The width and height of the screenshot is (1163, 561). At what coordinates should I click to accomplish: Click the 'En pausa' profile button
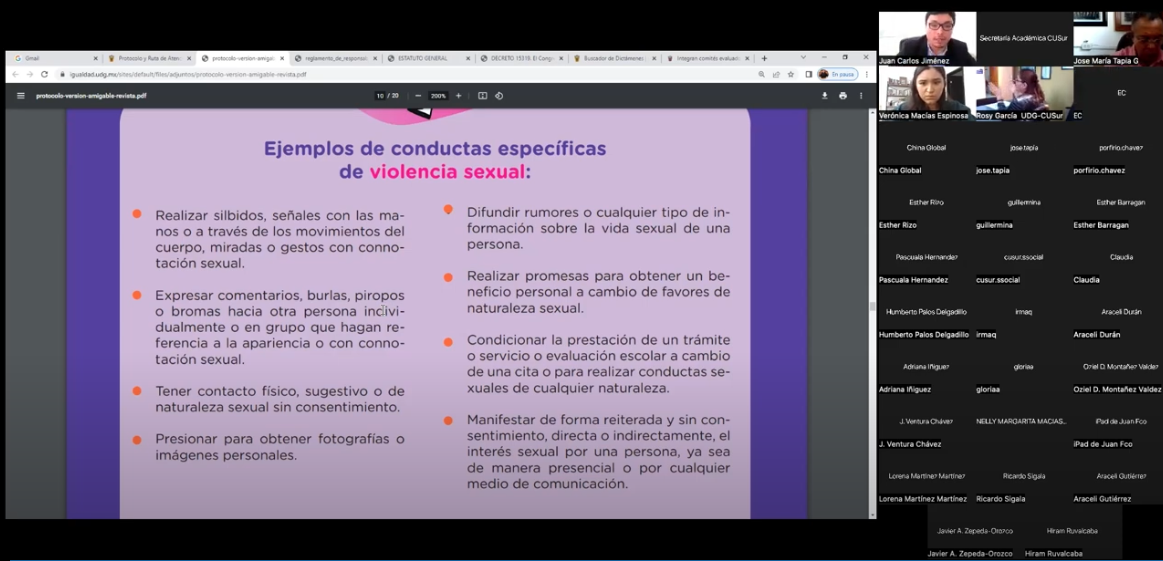[x=837, y=74]
